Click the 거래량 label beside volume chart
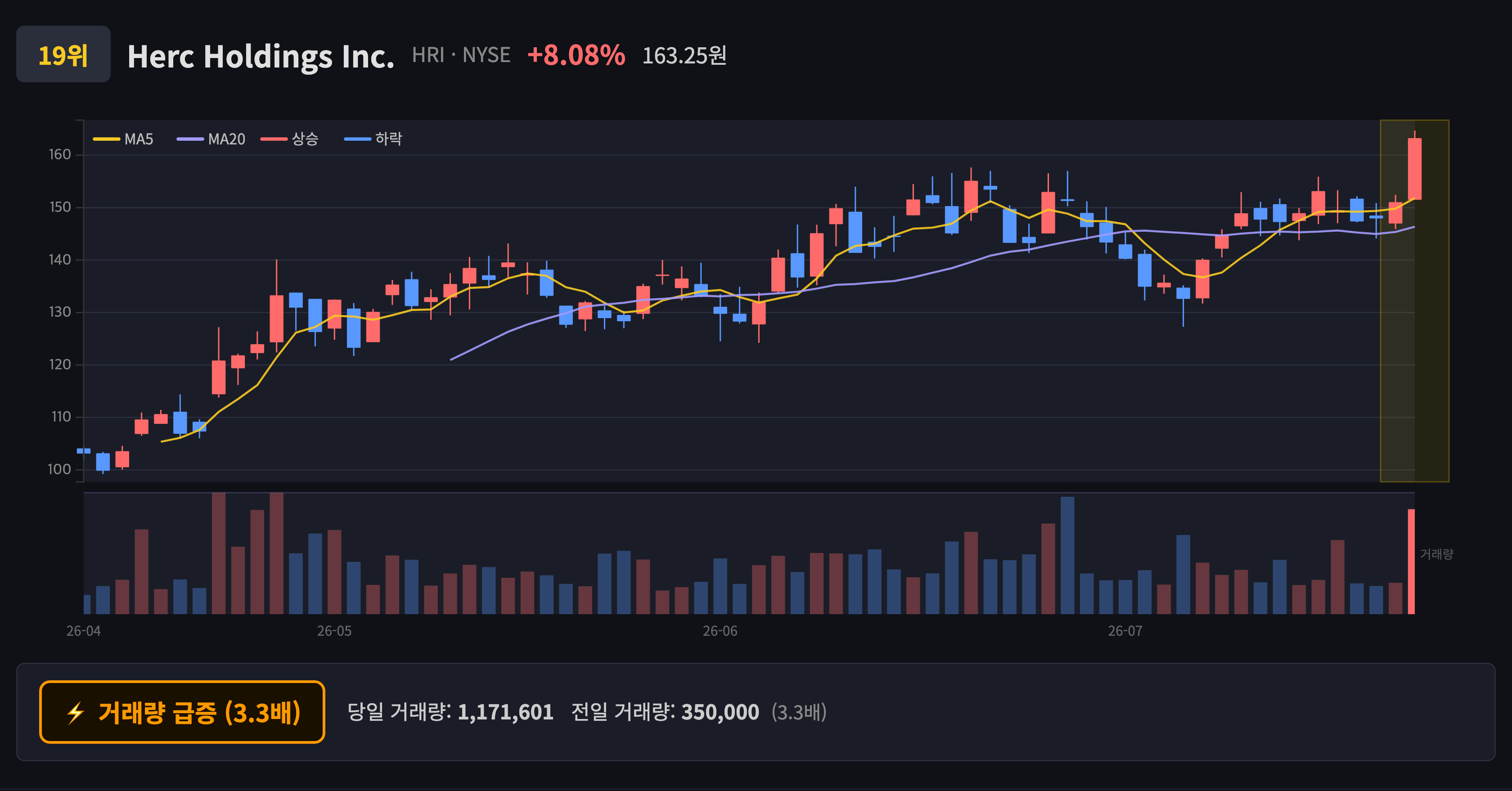The image size is (1512, 791). (x=1436, y=554)
